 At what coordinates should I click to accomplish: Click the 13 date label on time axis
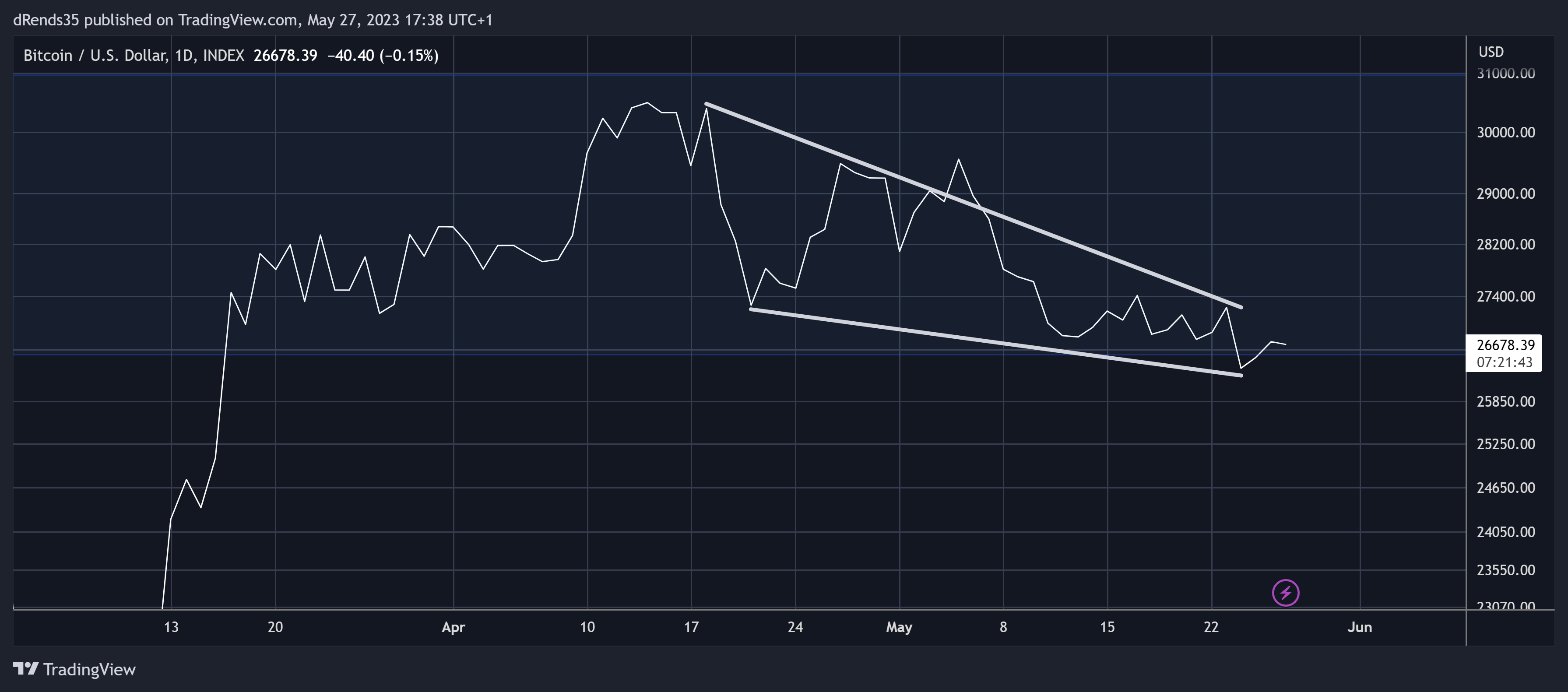click(x=171, y=627)
